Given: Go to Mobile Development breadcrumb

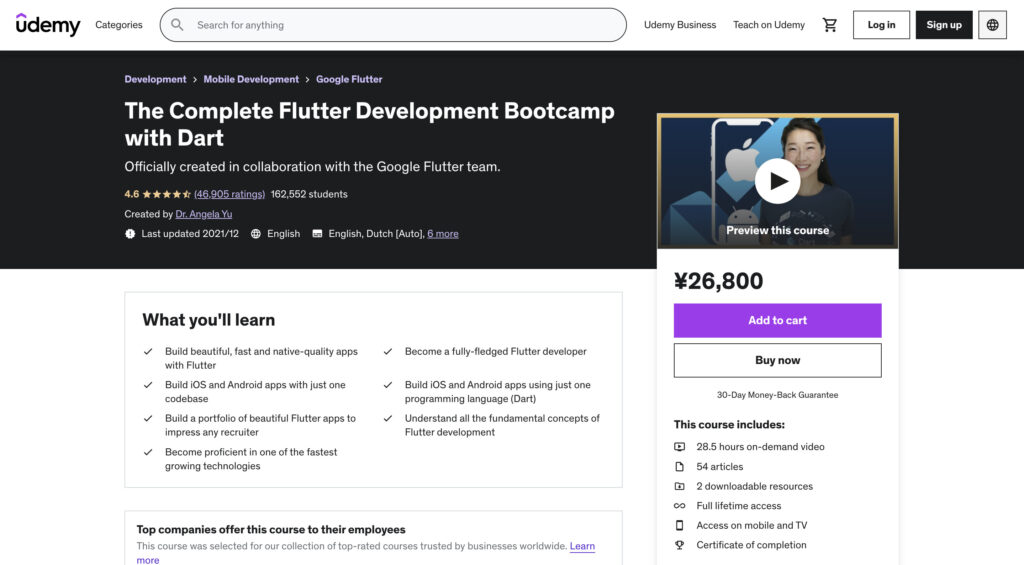Looking at the screenshot, I should pyautogui.click(x=251, y=79).
